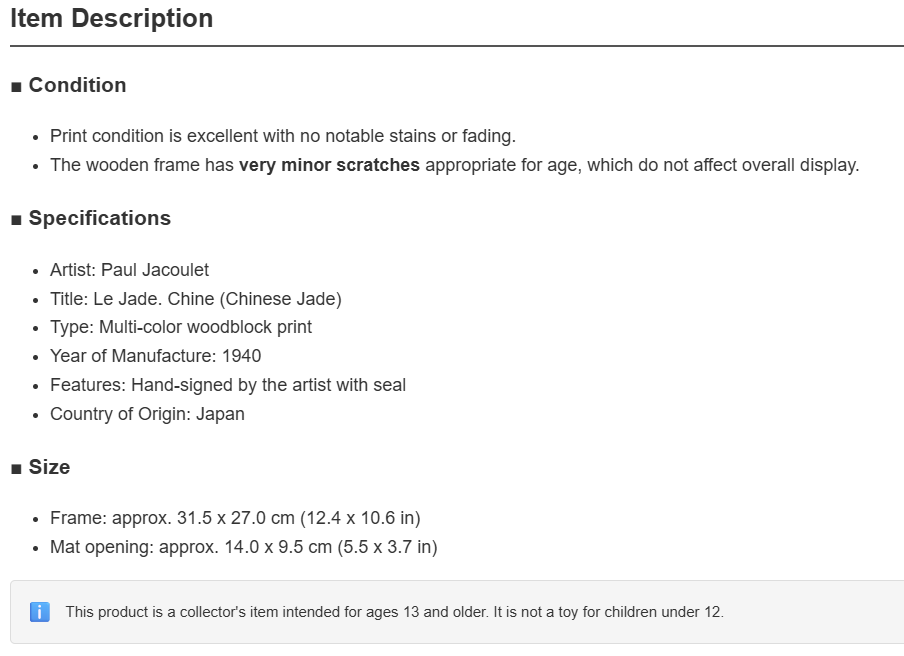Click the Mat opening dimensions line

(x=244, y=546)
